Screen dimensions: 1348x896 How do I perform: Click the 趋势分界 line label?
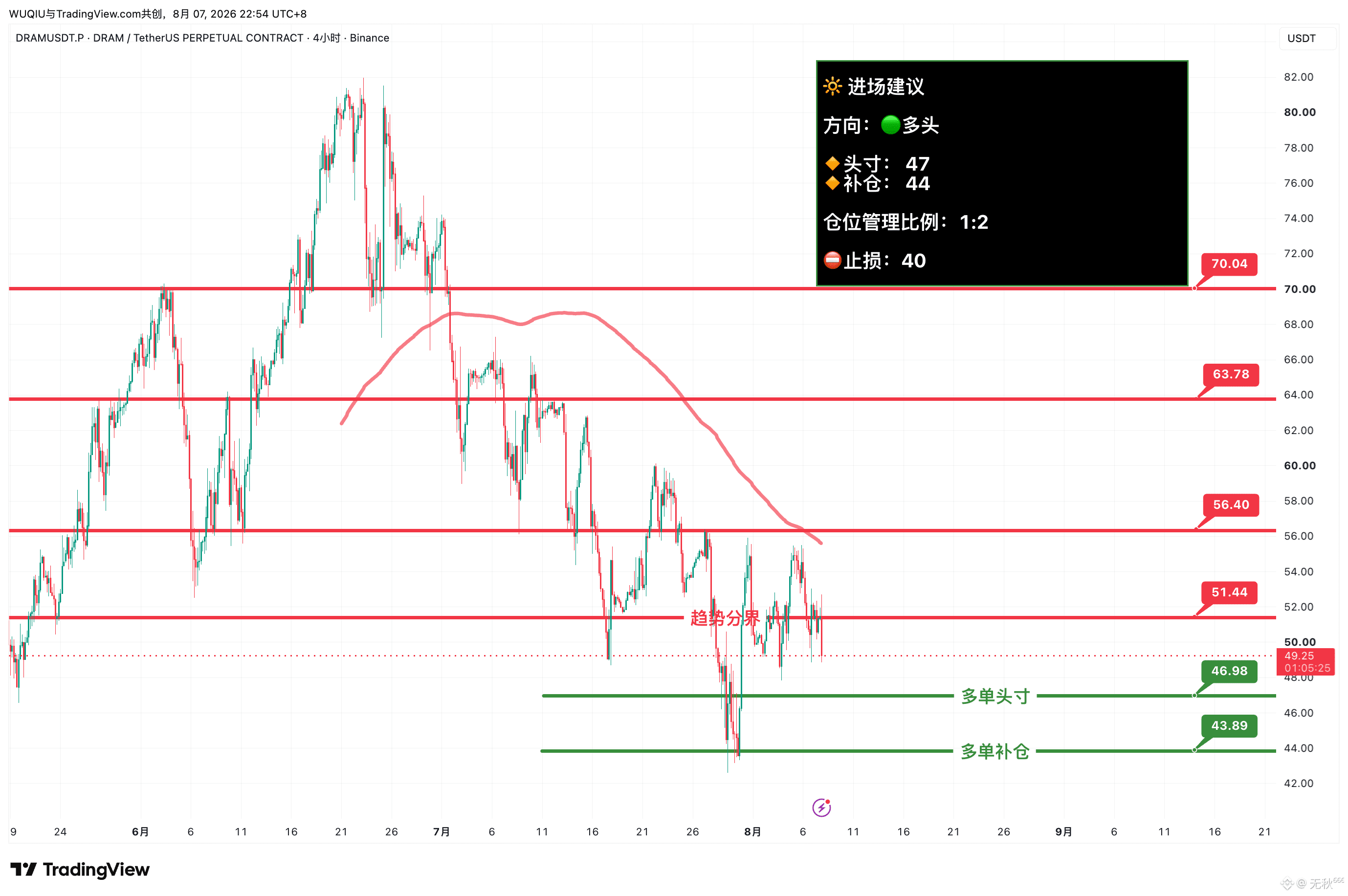click(x=725, y=618)
